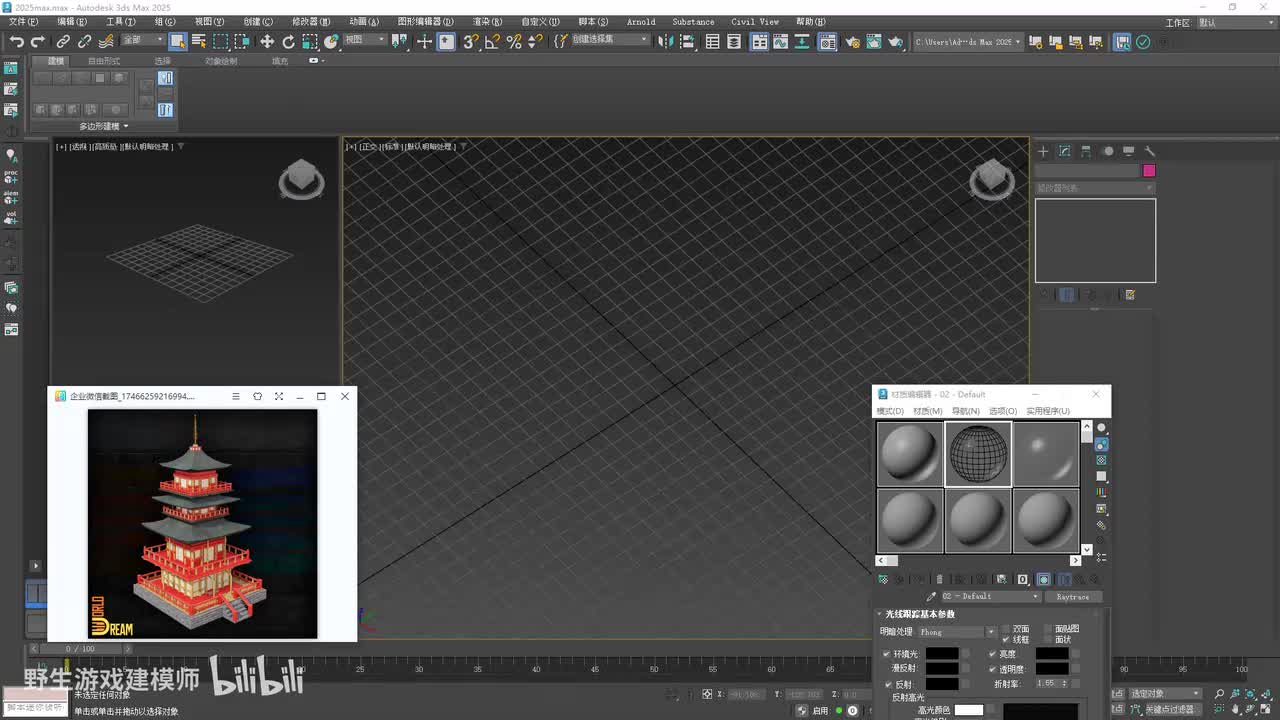
Task: Click the white 高光颜色 color swatch
Action: tap(968, 710)
